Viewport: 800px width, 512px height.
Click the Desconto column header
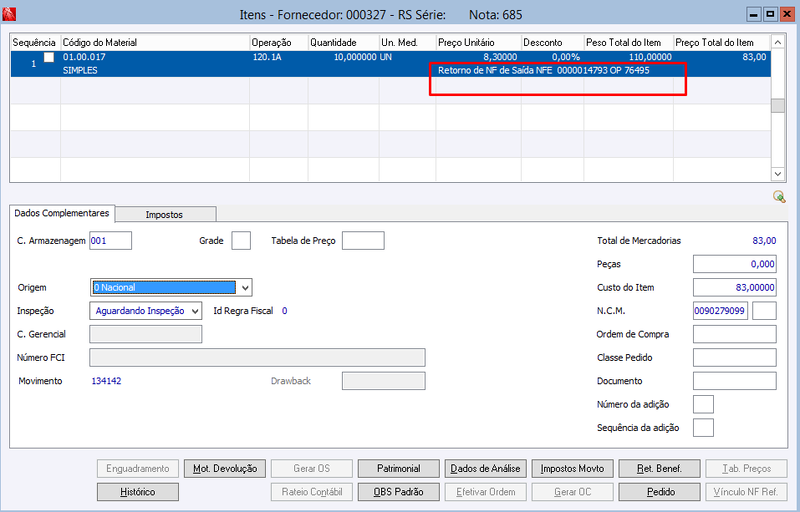point(553,42)
